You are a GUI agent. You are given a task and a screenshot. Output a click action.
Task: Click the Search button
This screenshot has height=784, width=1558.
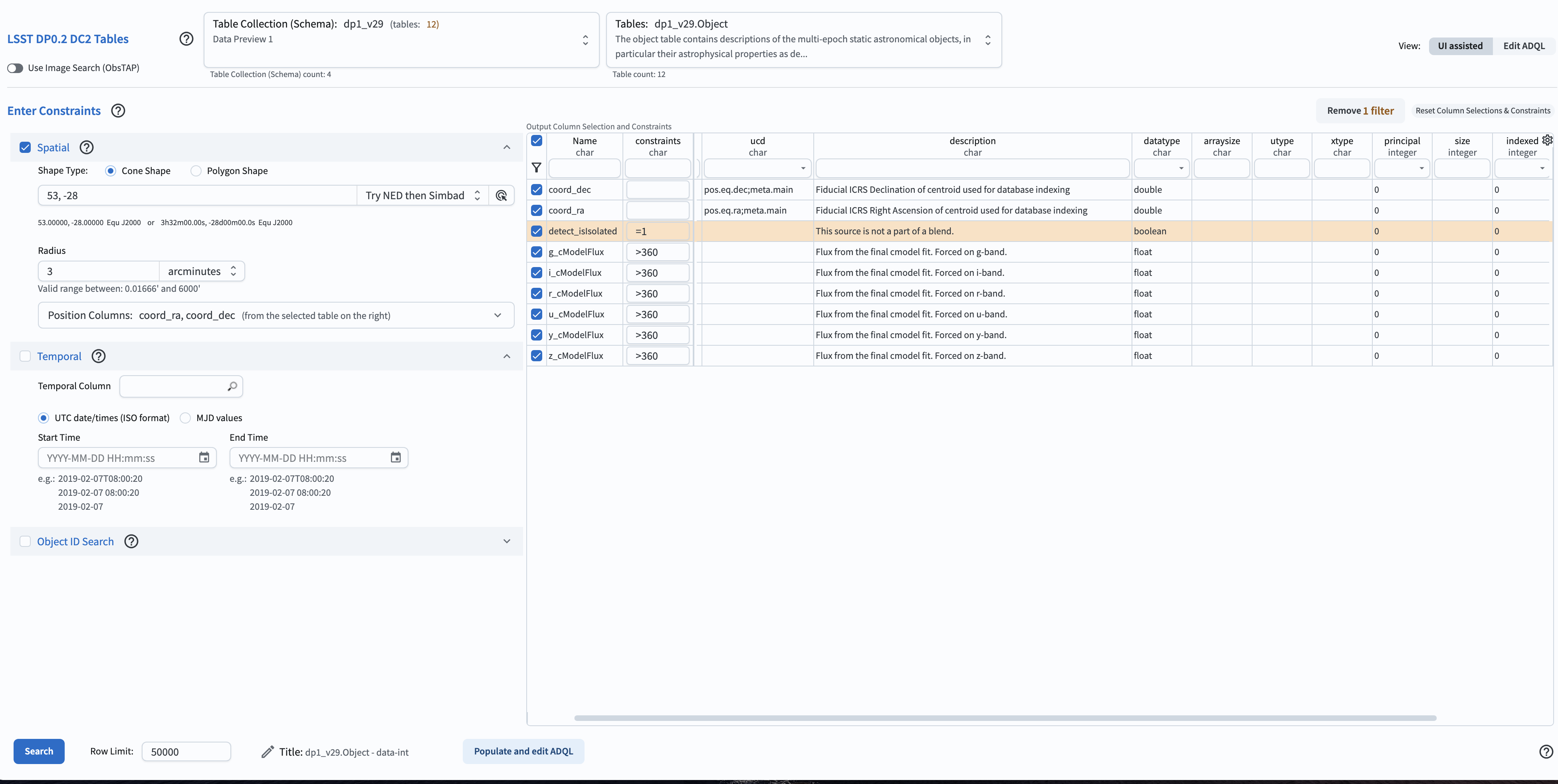[39, 751]
